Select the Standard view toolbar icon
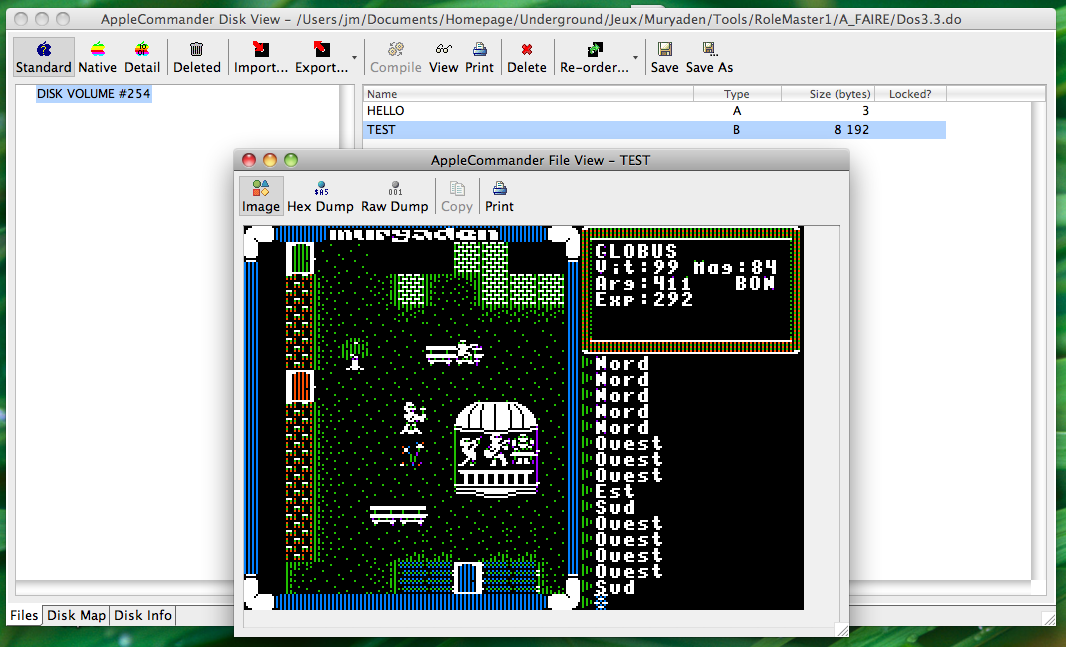Image resolution: width=1066 pixels, height=647 pixels. pos(44,57)
